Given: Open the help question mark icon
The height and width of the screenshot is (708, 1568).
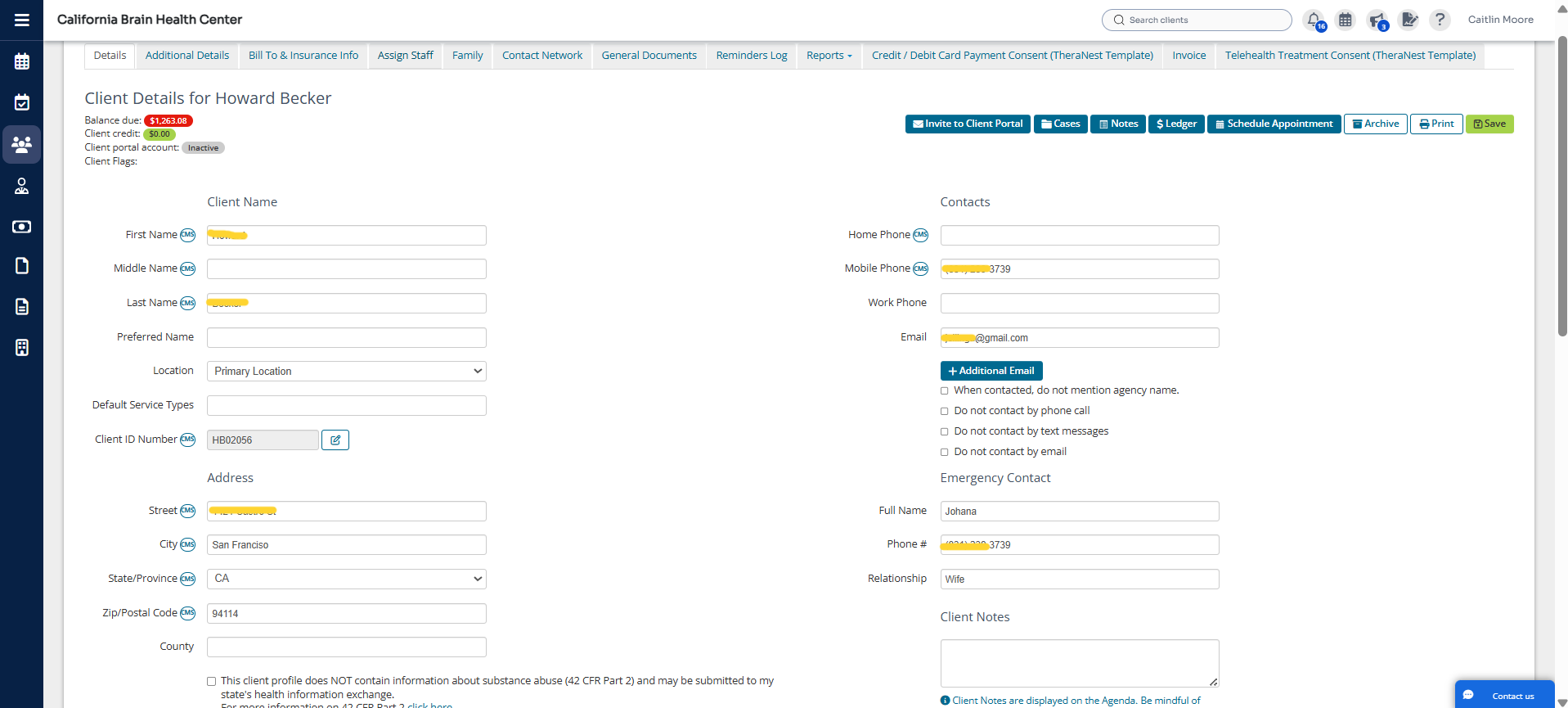Looking at the screenshot, I should [x=1440, y=20].
